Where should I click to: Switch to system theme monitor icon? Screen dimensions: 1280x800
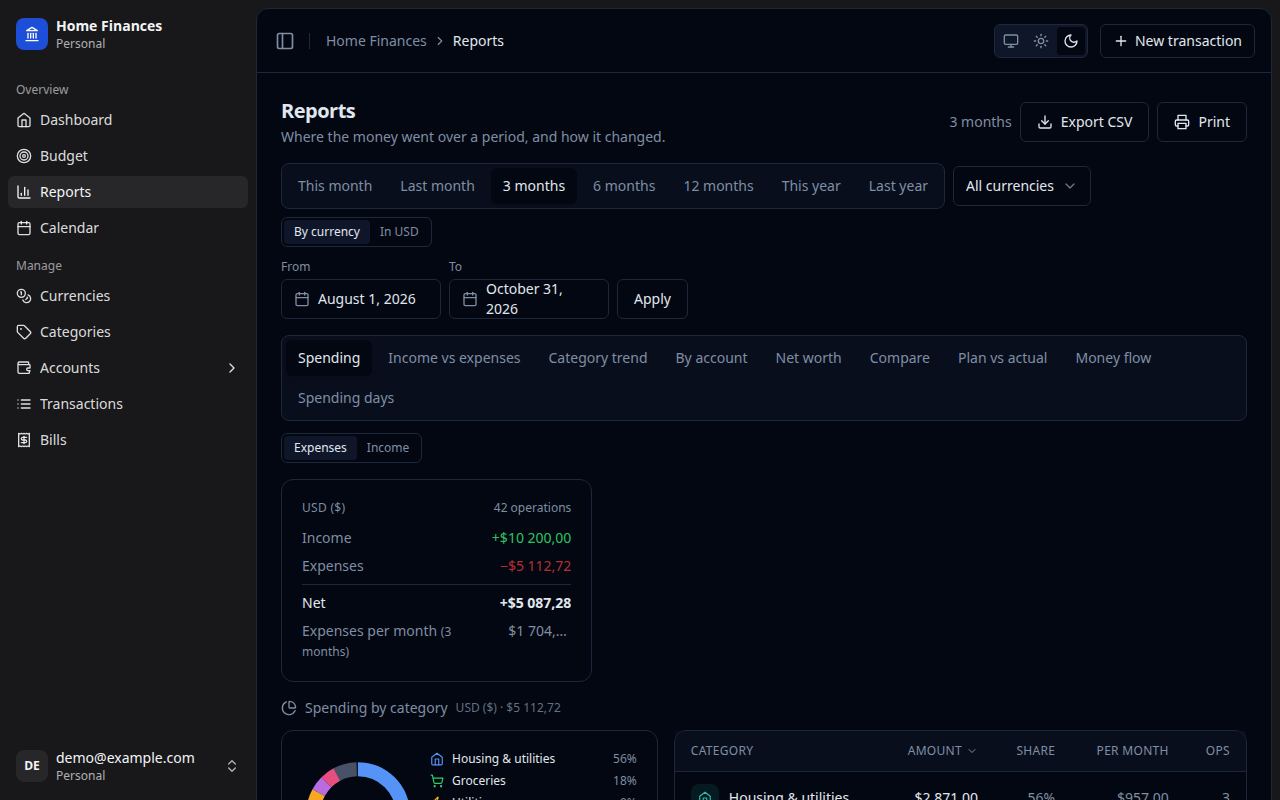click(x=1011, y=41)
